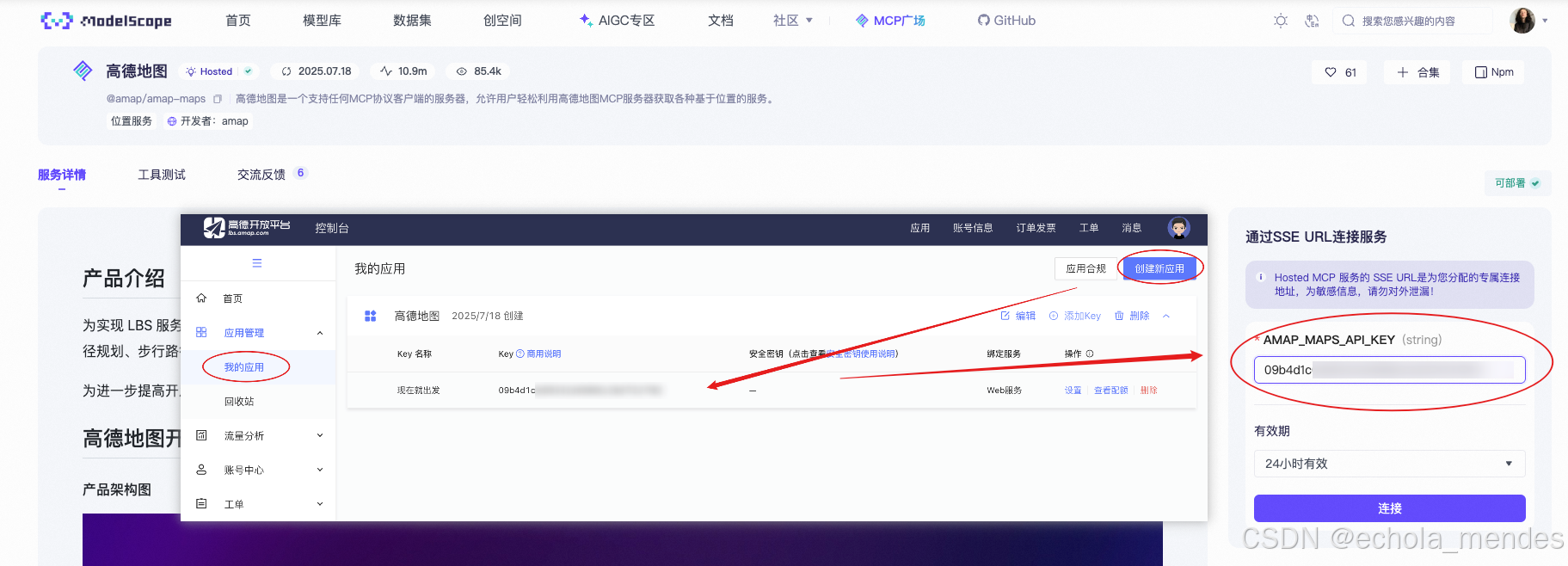Click the 编辑 pencil icon for the 高德地图 app

[x=1005, y=316]
